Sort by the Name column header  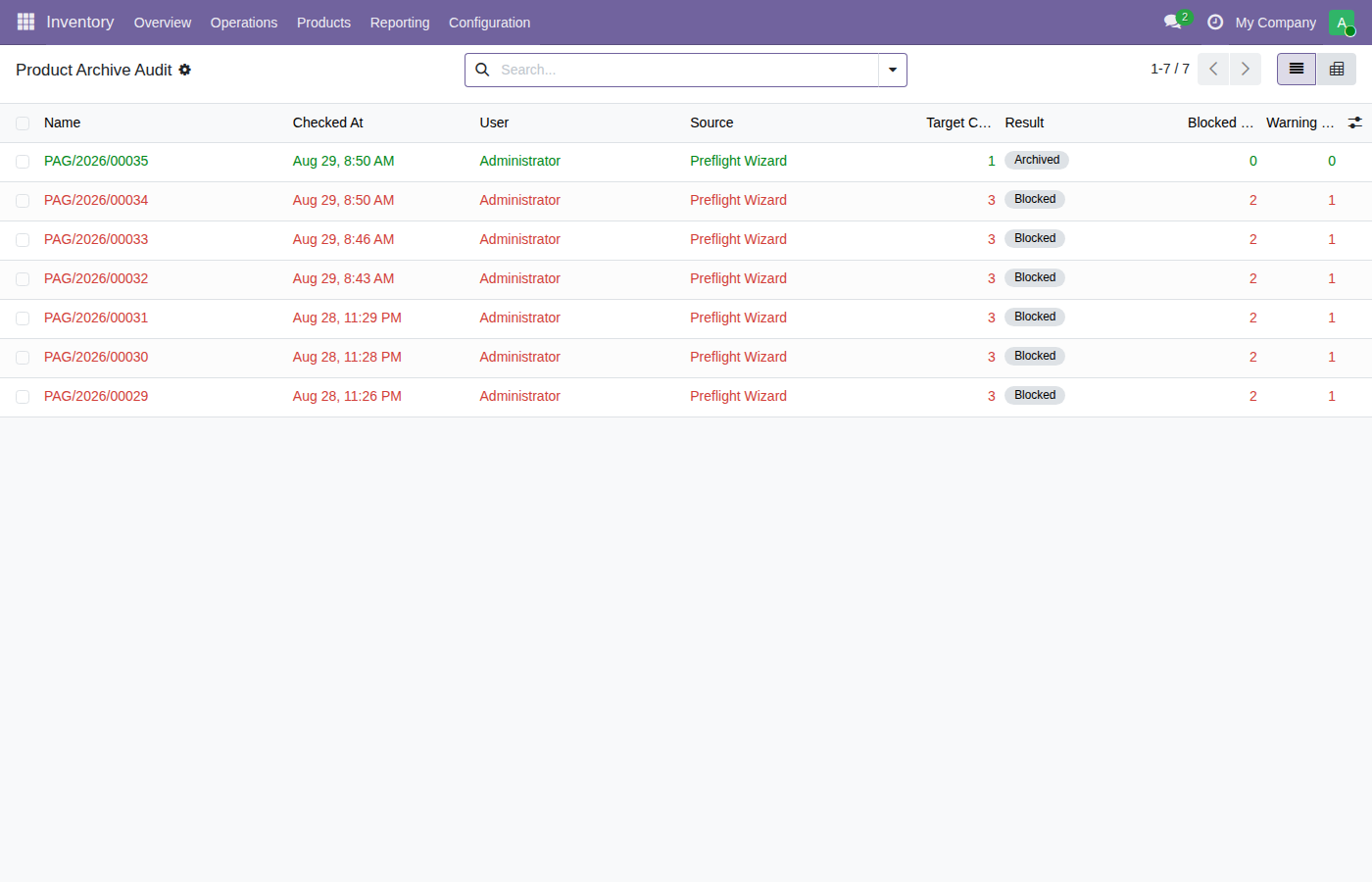[x=63, y=122]
